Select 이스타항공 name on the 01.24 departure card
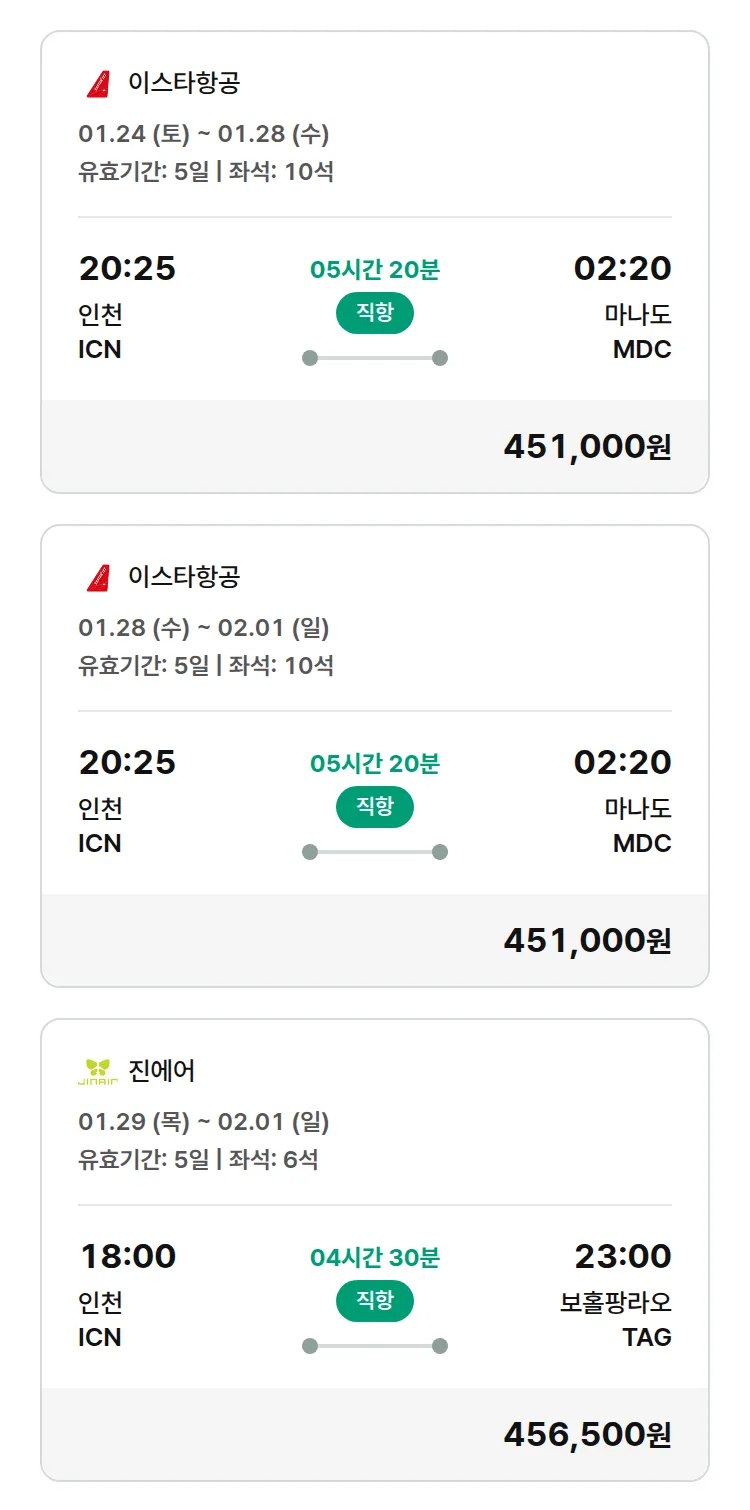The image size is (750, 1510). coord(184,83)
